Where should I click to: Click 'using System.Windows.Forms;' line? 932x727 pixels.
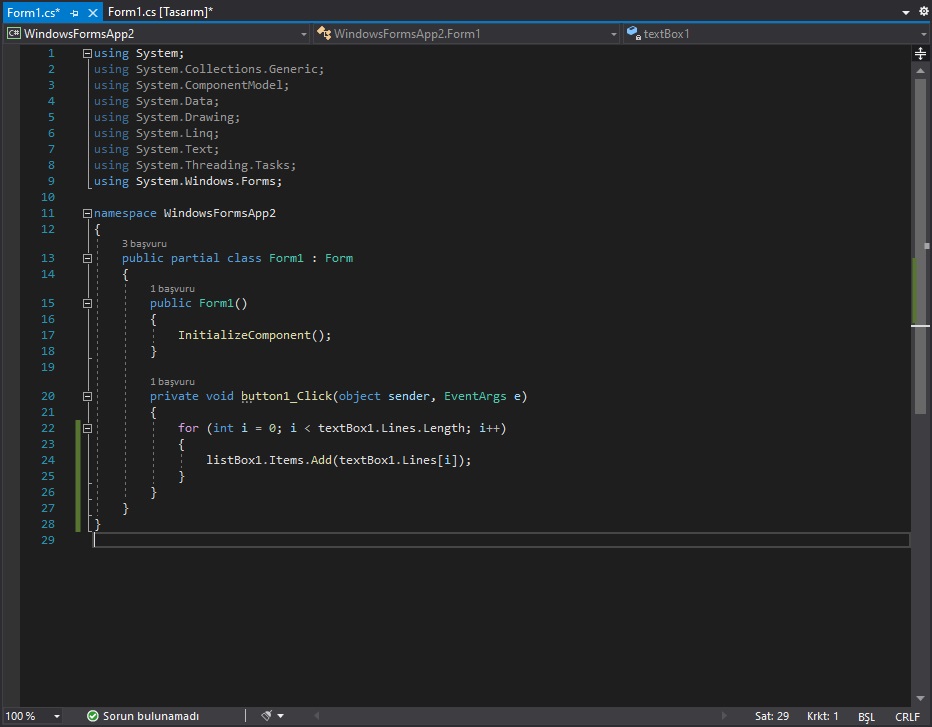188,181
